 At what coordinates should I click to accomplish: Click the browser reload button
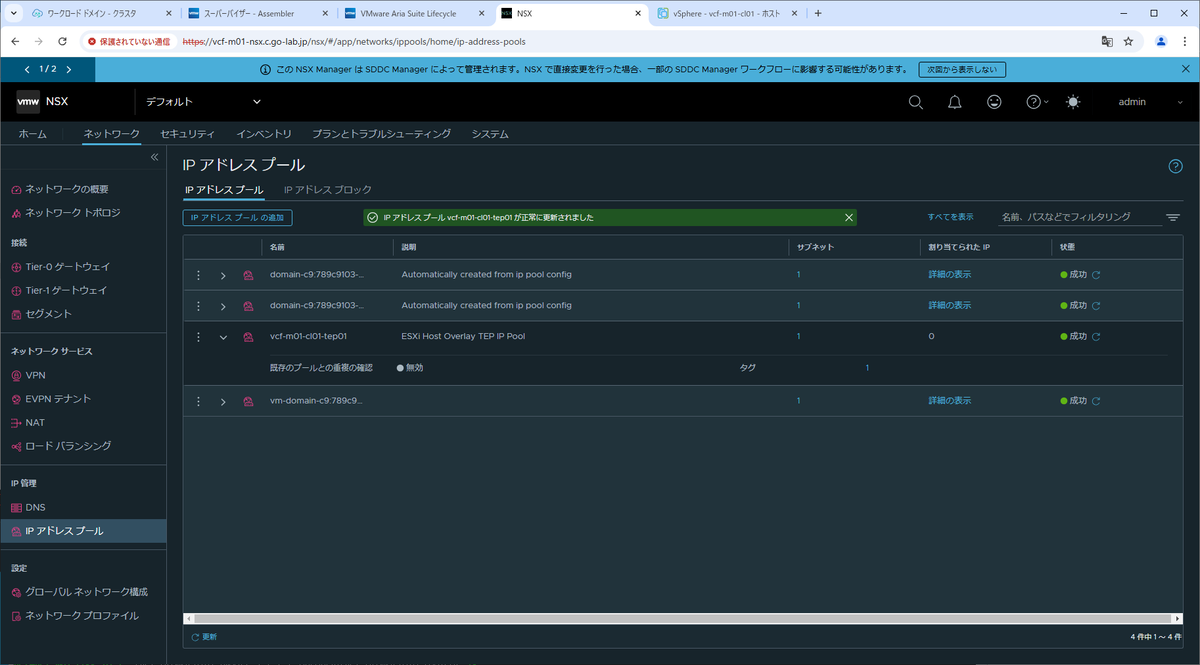point(63,42)
